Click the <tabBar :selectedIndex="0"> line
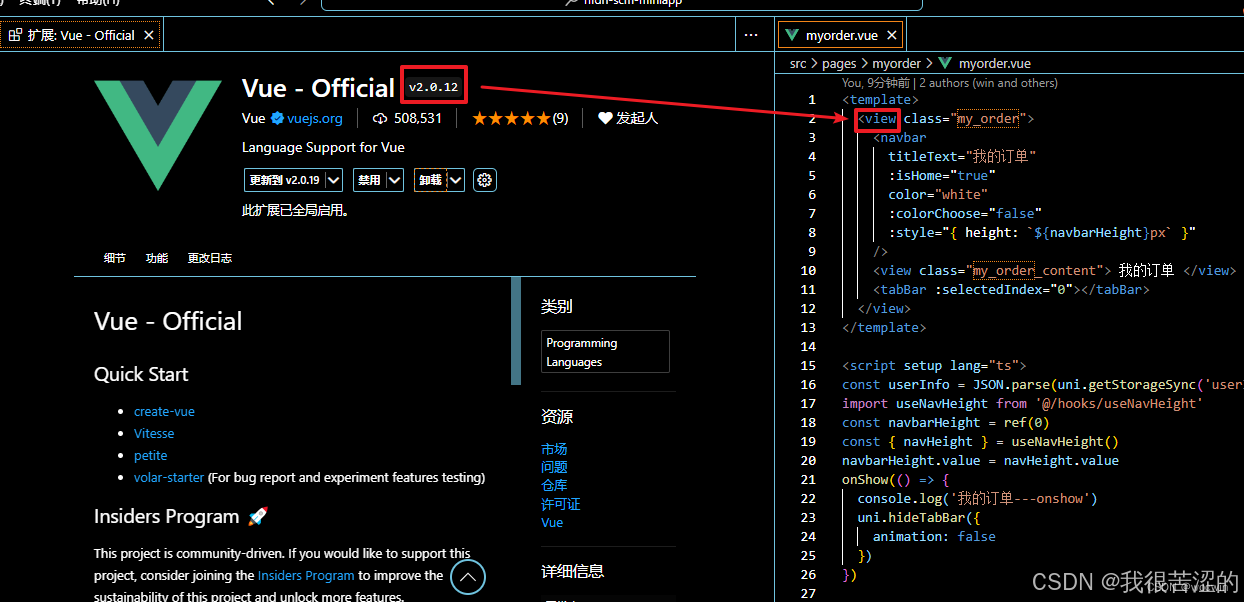 pyautogui.click(x=1011, y=289)
